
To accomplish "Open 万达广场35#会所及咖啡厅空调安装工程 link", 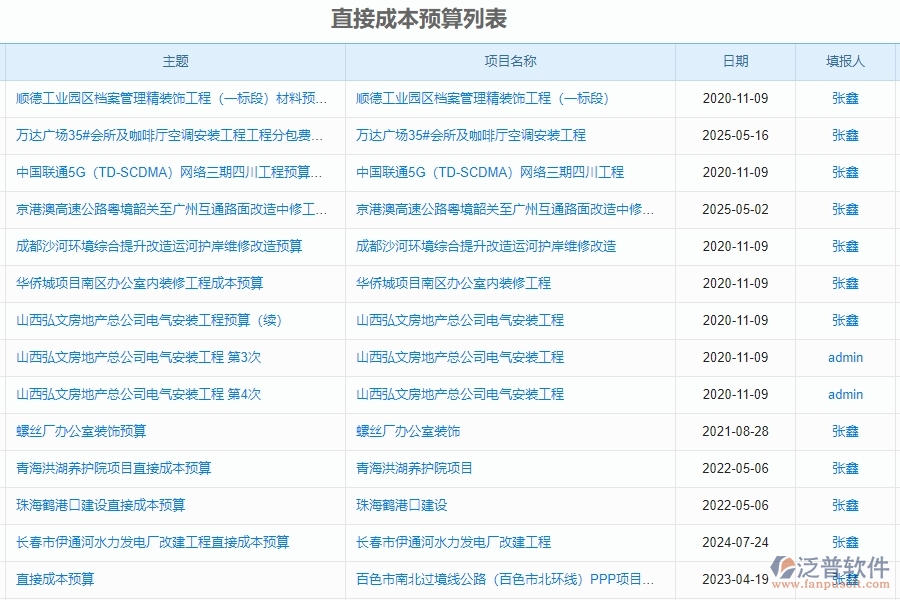I will (169, 135).
